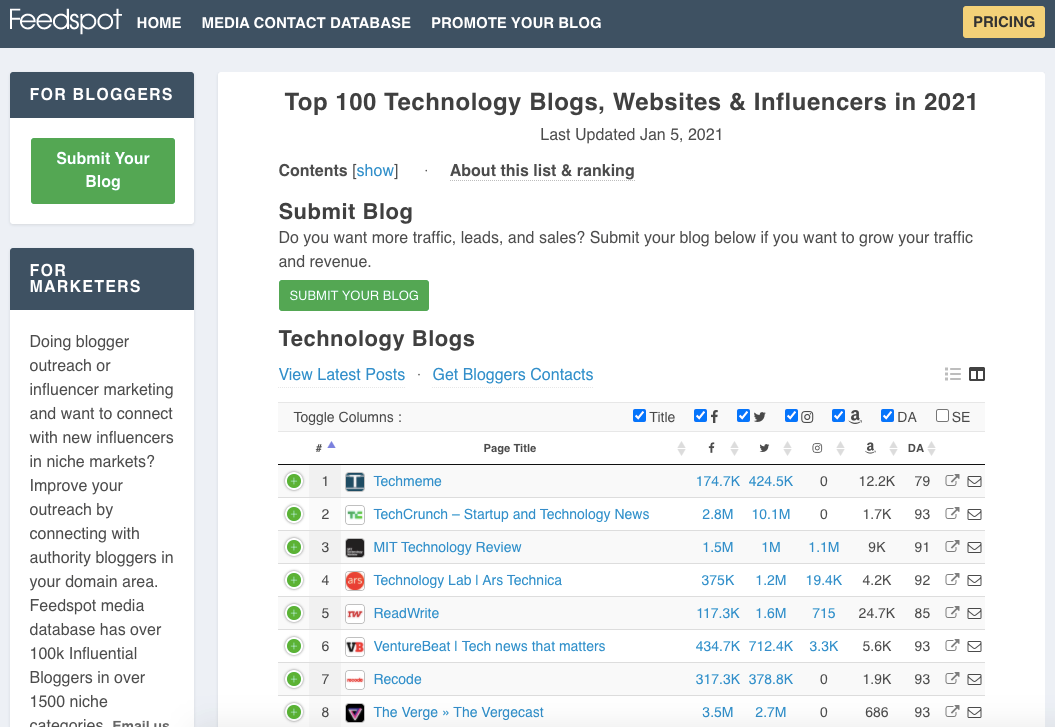The image size is (1055, 727).
Task: Sort table by rank number column
Action: coord(325,448)
